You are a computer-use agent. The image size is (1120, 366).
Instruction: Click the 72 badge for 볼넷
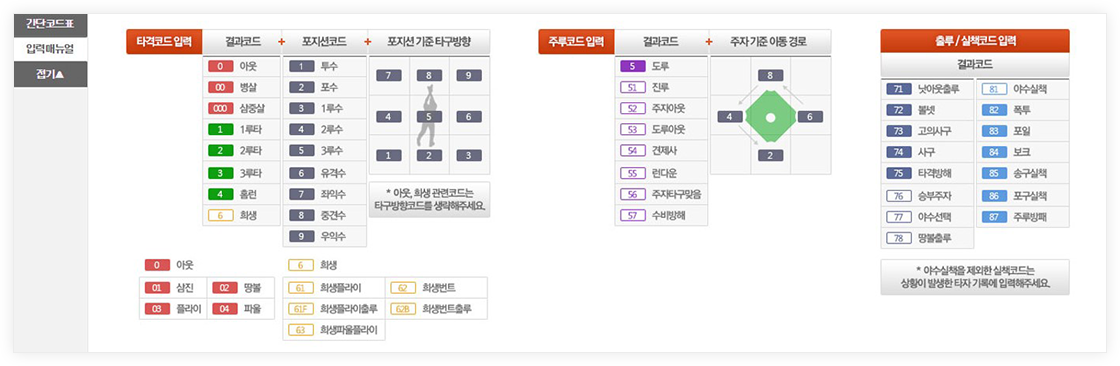(x=899, y=111)
